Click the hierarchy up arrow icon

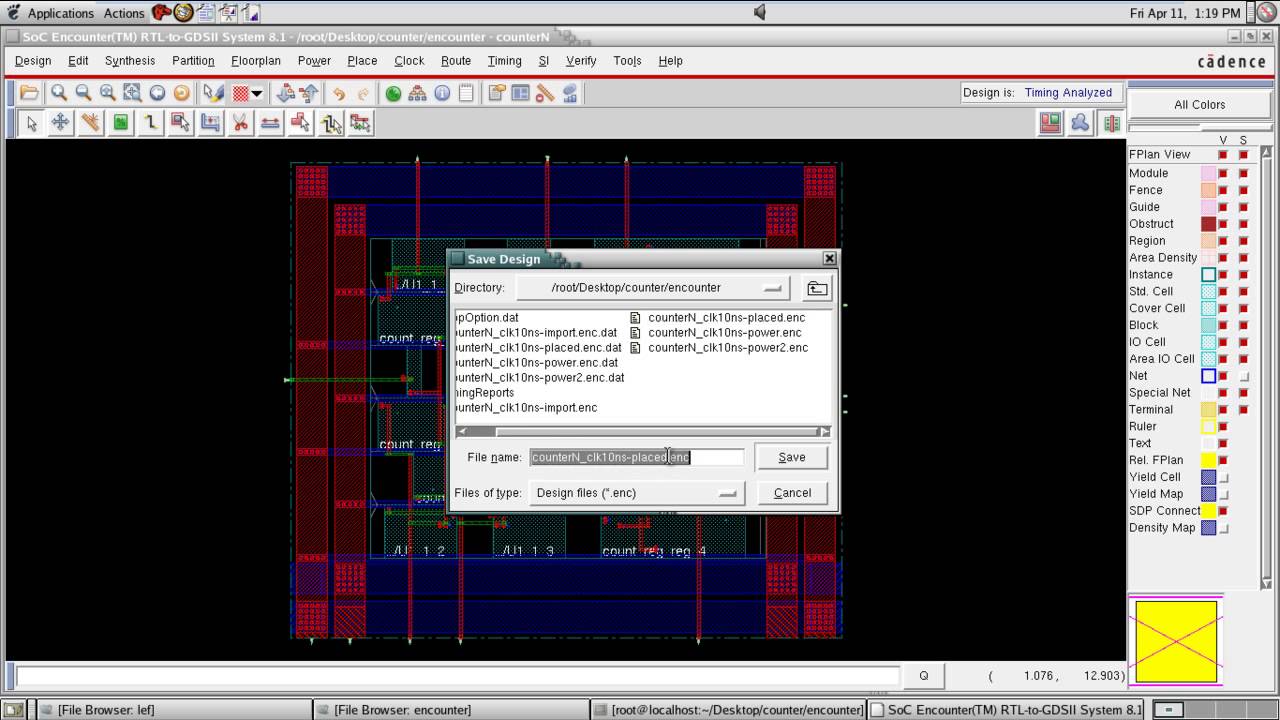click(x=309, y=93)
